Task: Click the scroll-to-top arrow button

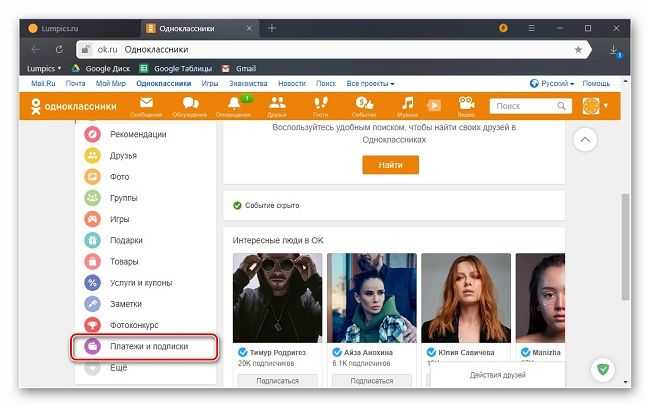Action: click(x=587, y=139)
